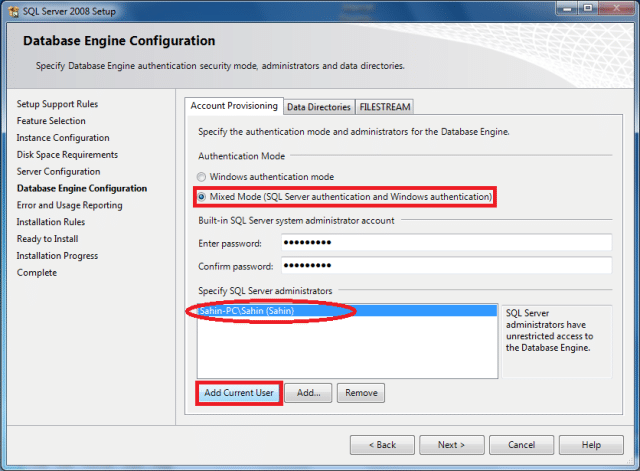Click Instance Configuration step
The width and height of the screenshot is (640, 471).
tap(63, 138)
